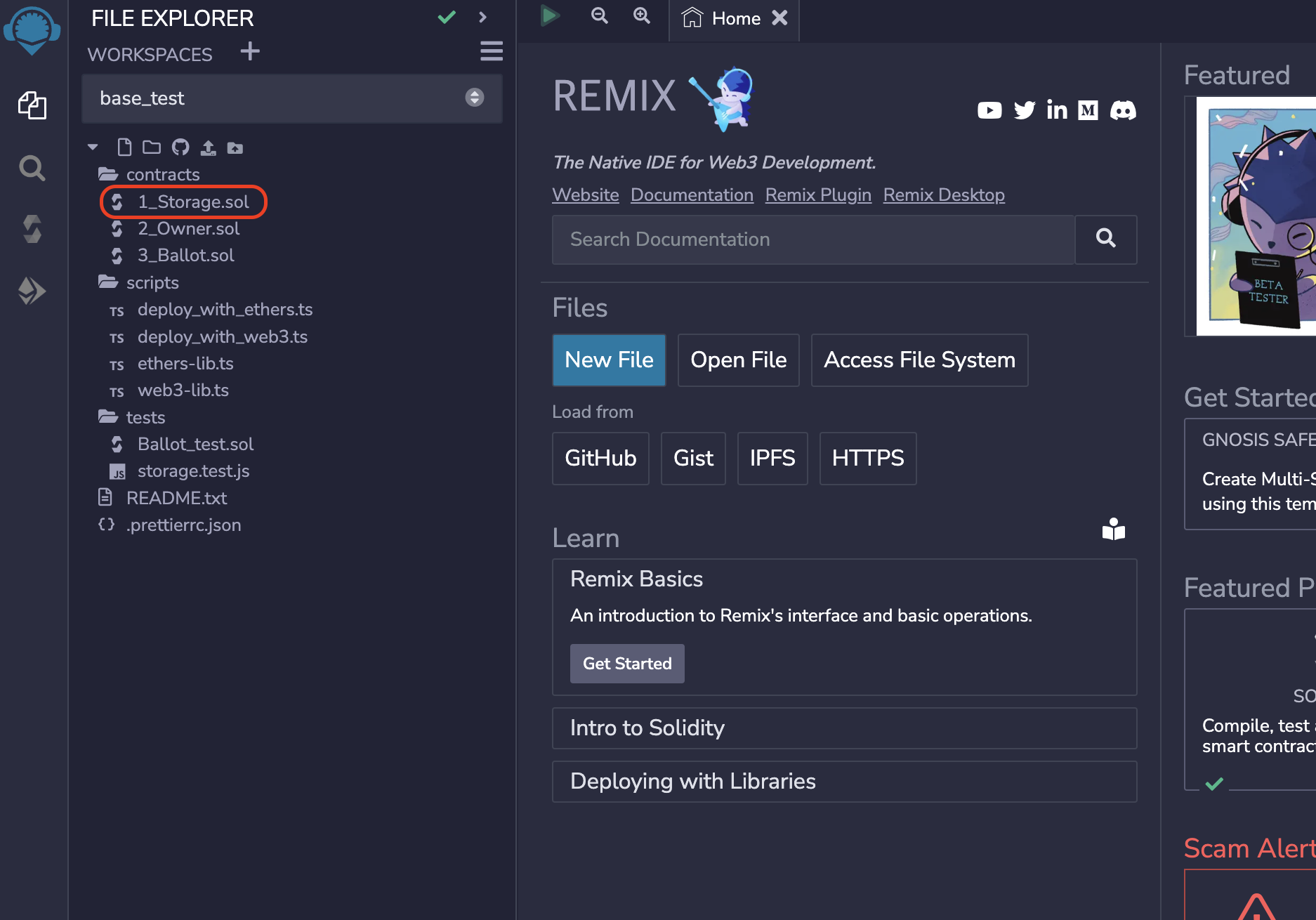The image size is (1316, 920).
Task: Load from HTTPS button
Action: (x=868, y=459)
